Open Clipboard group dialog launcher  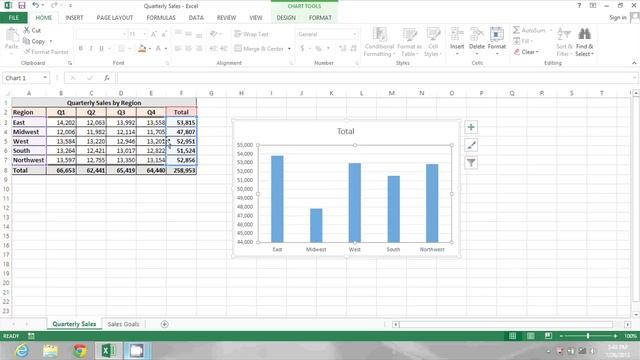pos(70,63)
